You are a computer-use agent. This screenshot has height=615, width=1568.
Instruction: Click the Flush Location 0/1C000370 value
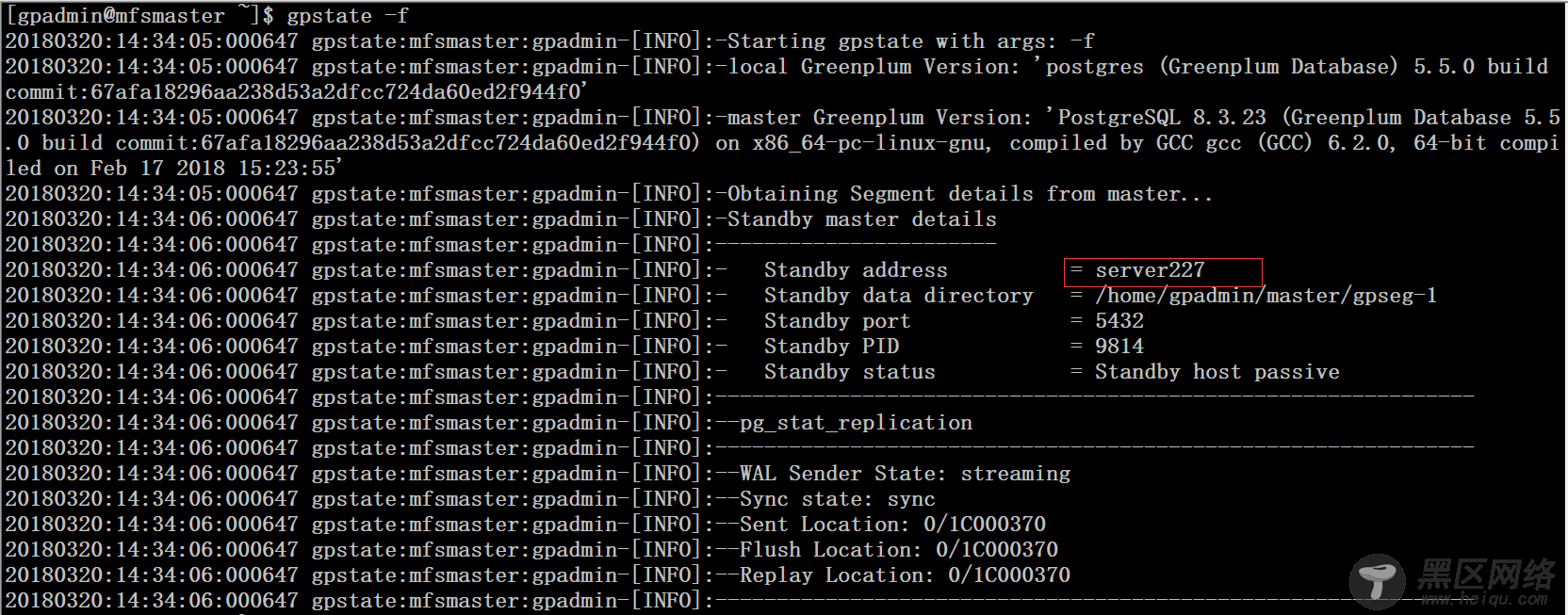pos(997,550)
